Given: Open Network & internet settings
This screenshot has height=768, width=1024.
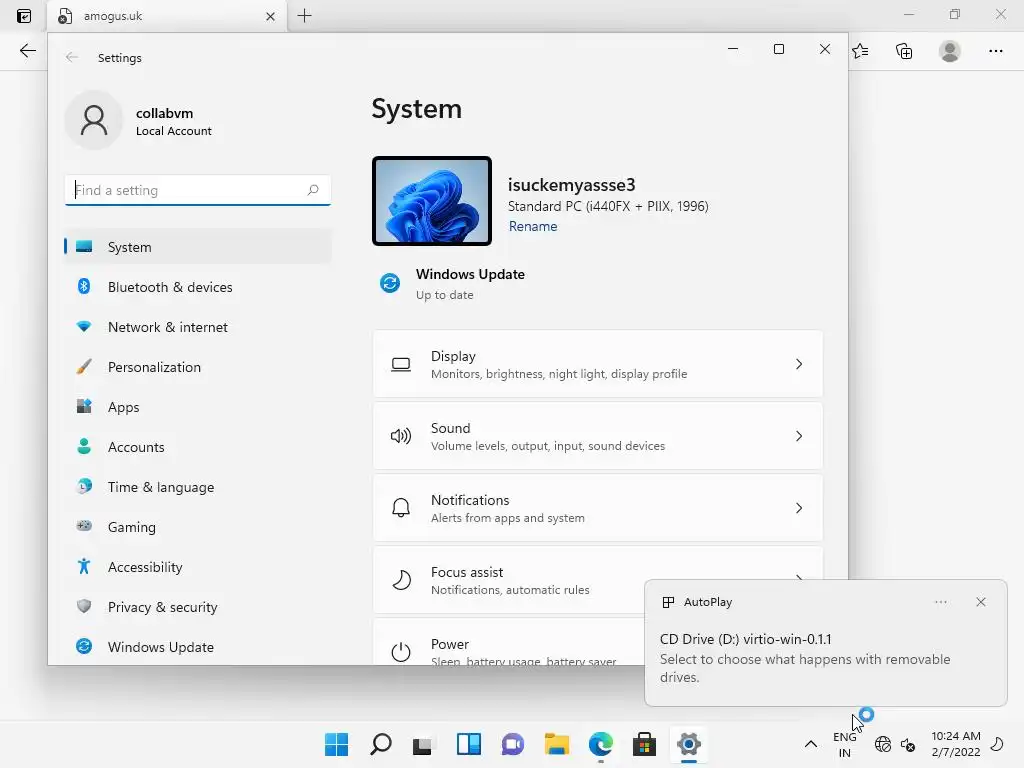Looking at the screenshot, I should click(198, 327).
